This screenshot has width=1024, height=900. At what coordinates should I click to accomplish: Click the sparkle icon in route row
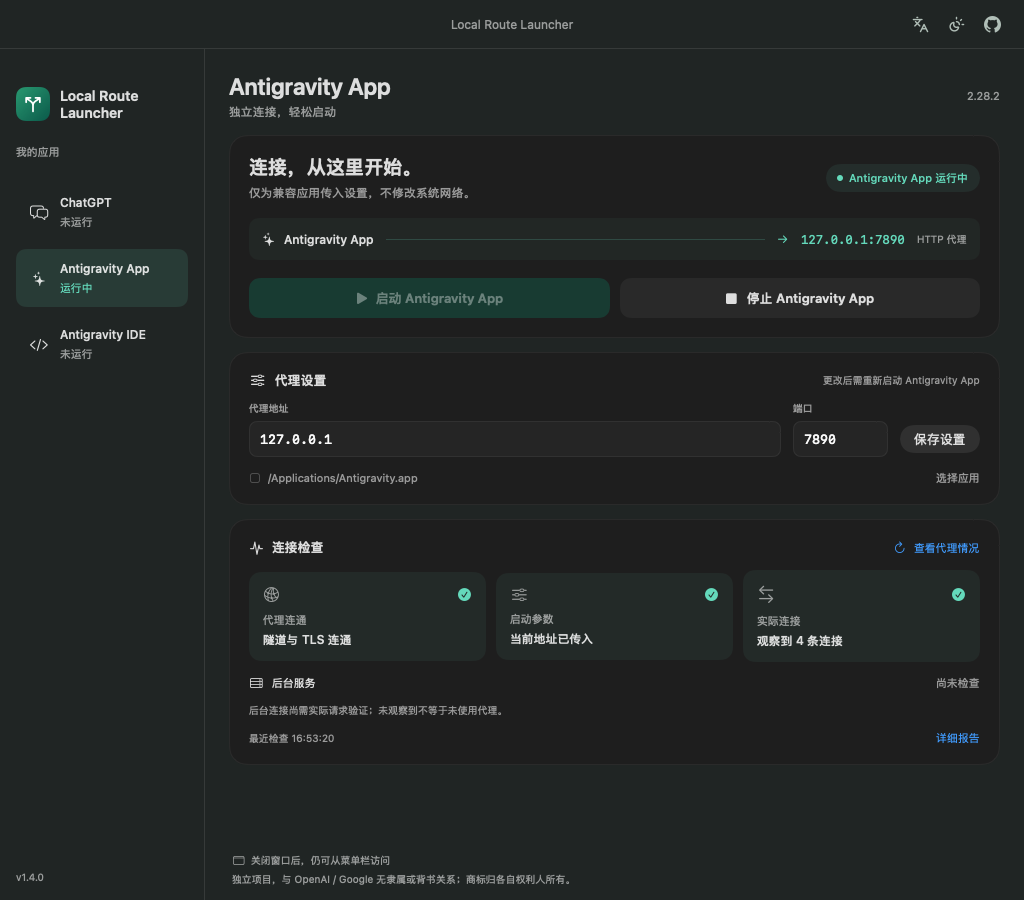[x=268, y=240]
